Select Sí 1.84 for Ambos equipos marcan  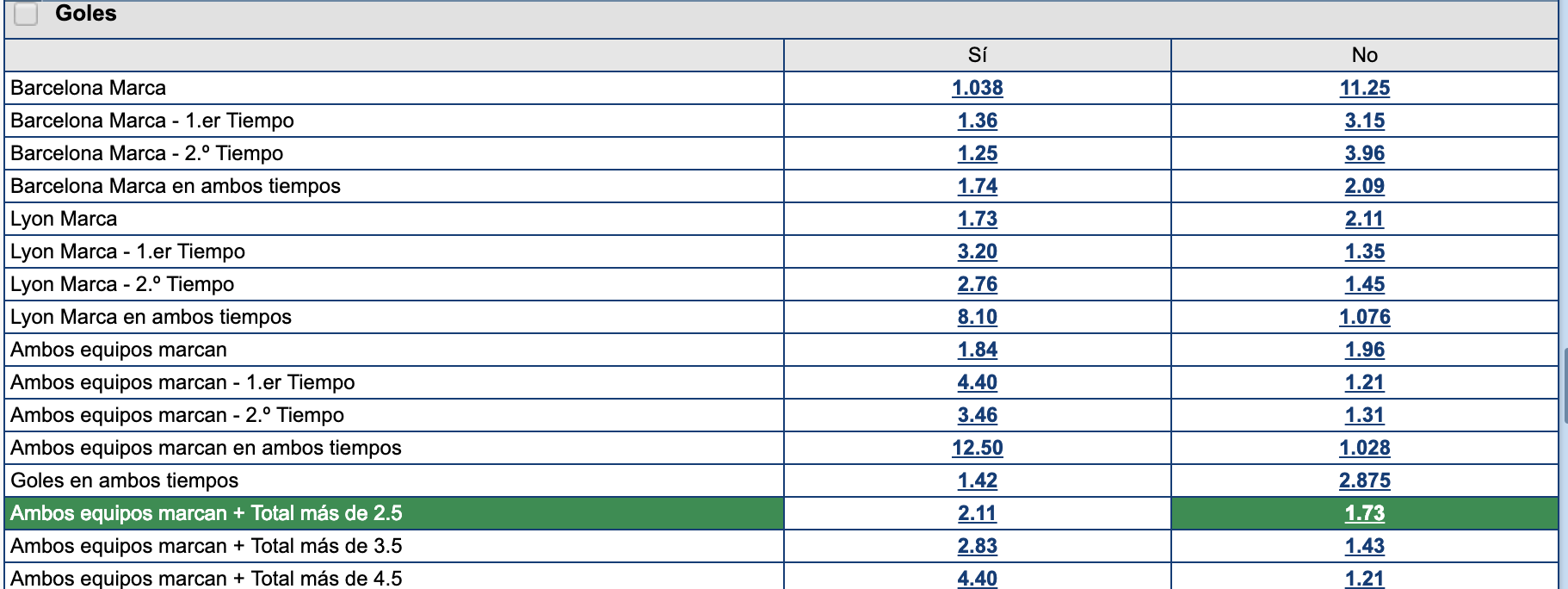click(x=977, y=350)
